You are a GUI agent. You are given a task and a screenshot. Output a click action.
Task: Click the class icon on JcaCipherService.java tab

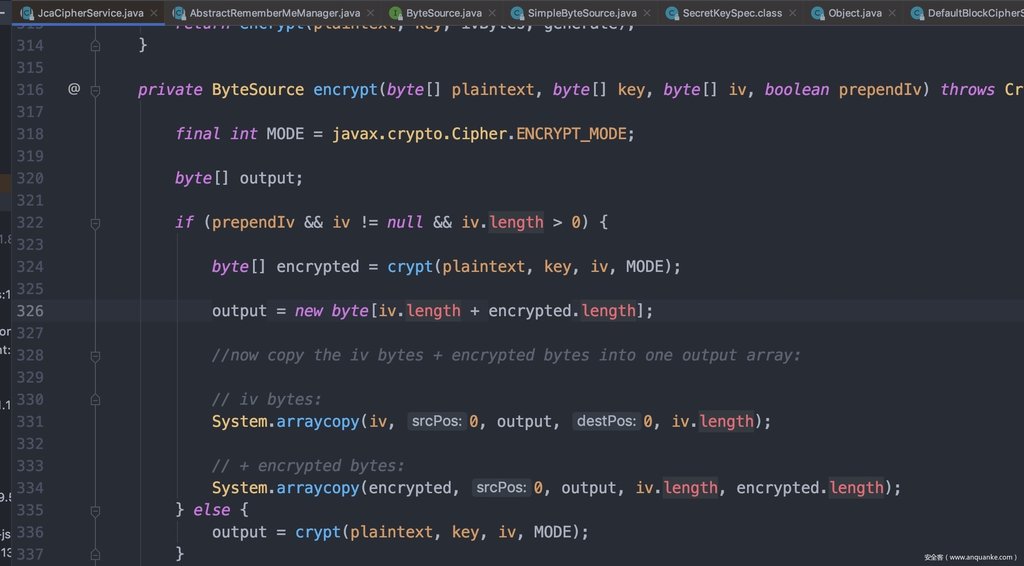[27, 13]
